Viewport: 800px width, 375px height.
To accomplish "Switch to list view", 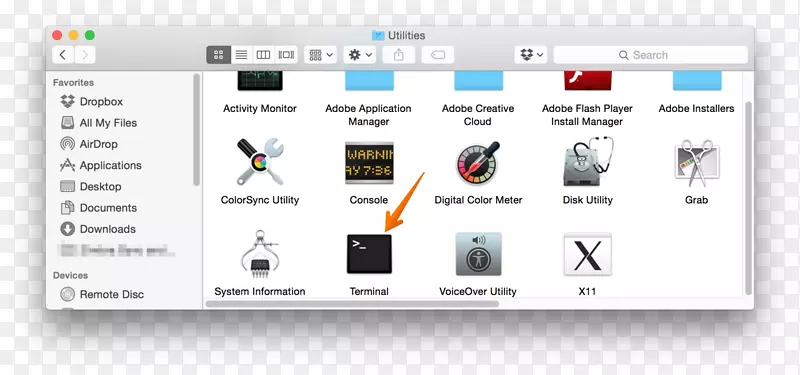I will point(241,55).
